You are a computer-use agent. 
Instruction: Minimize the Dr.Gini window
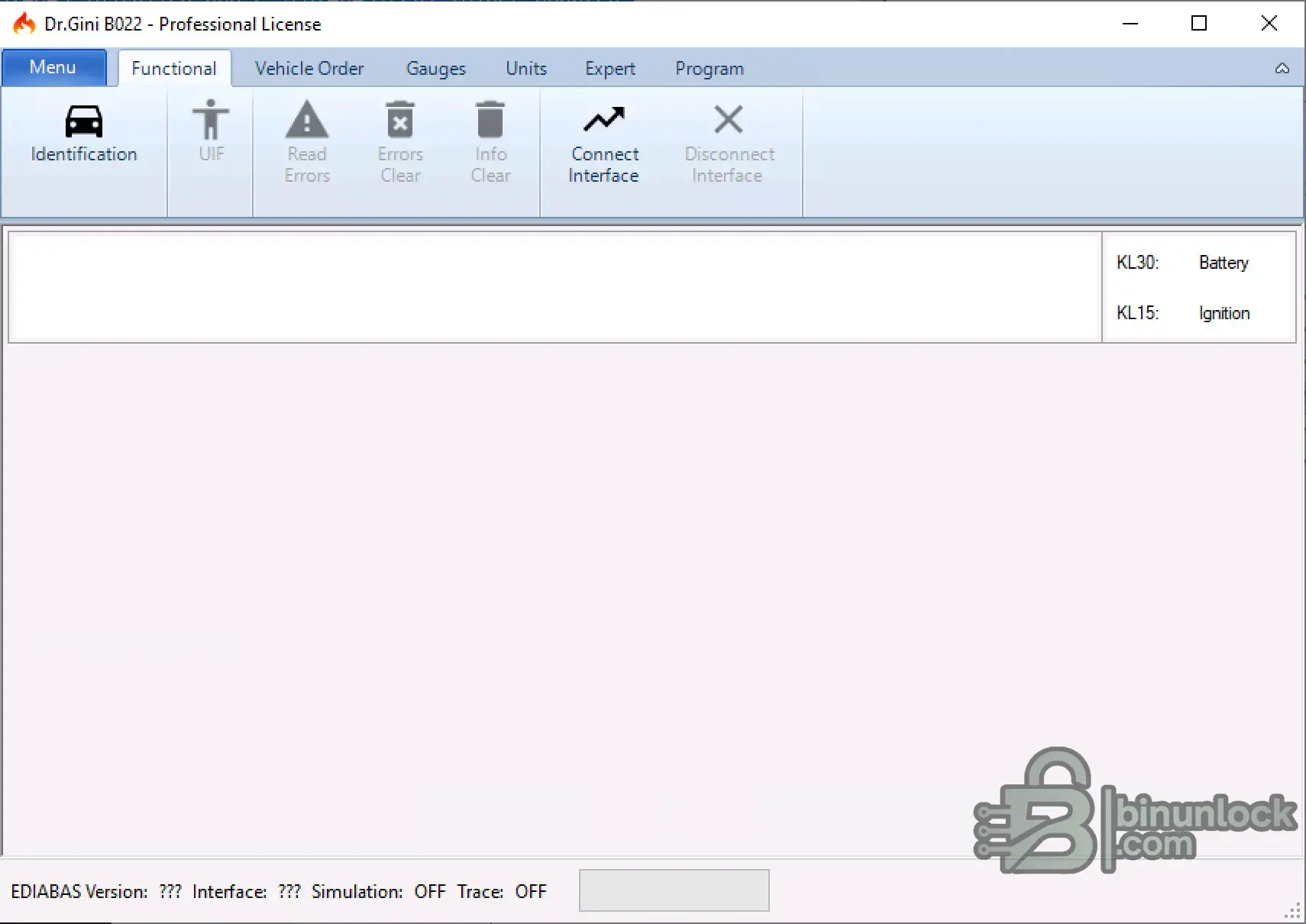tap(1130, 24)
